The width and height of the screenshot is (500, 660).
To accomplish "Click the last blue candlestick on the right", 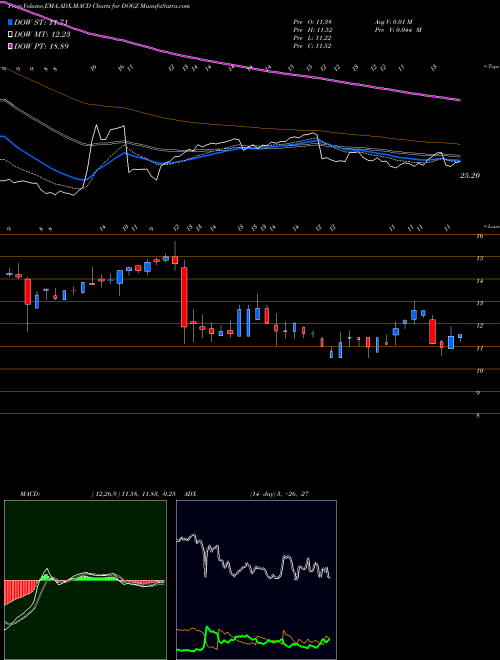I will (x=460, y=336).
